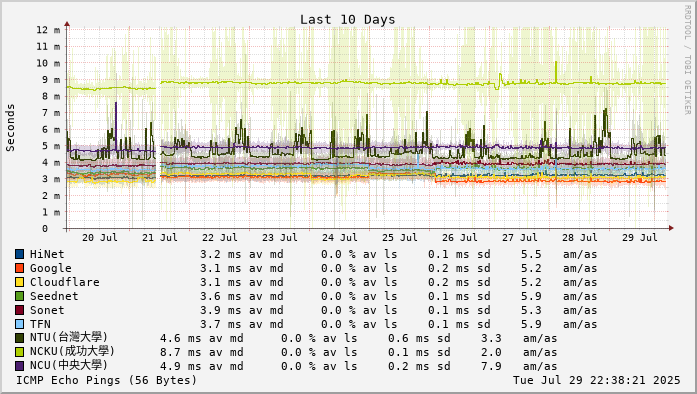
Task: Click HiNet's '5.5 am/as' value
Action: click(x=559, y=254)
